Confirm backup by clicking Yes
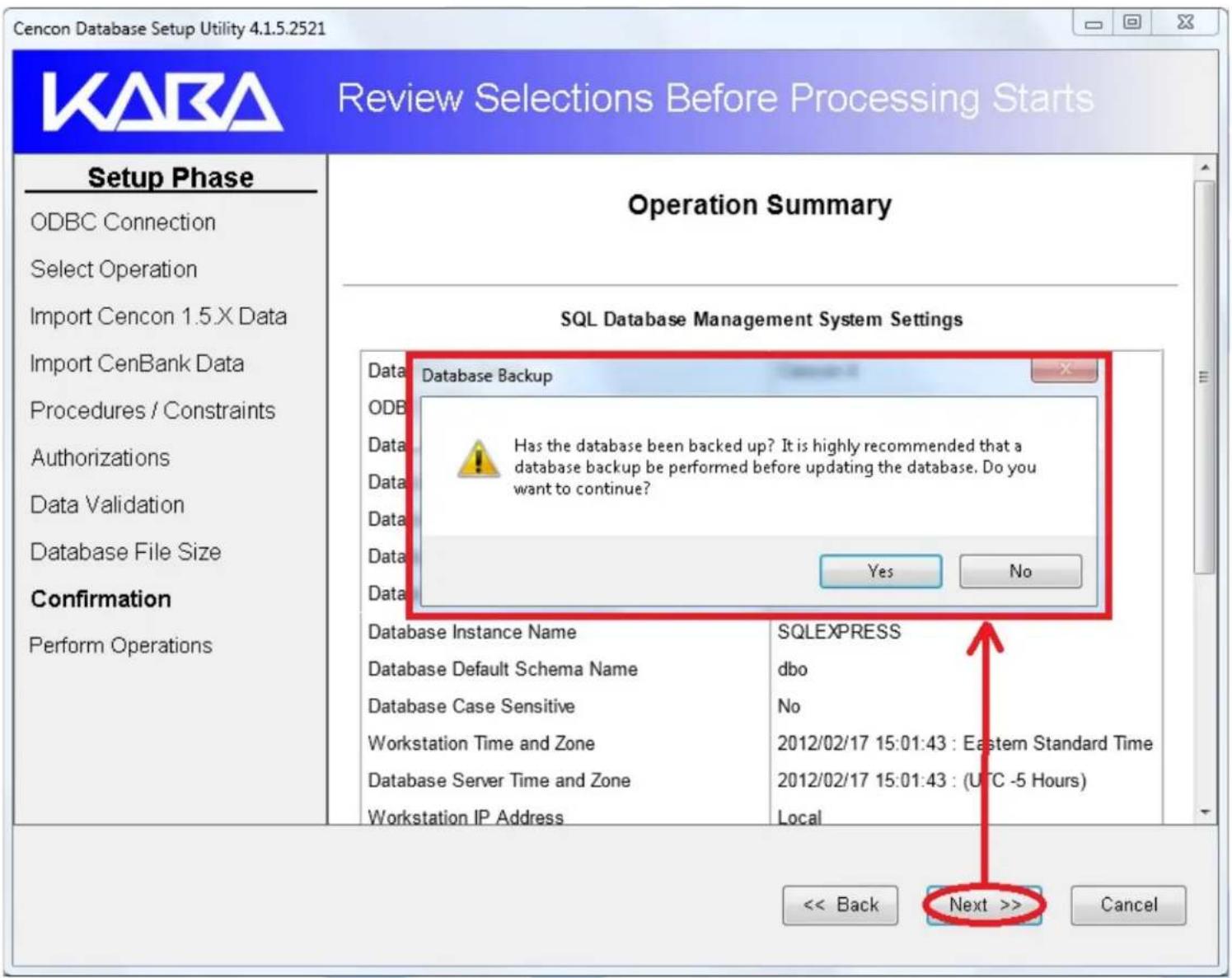1232x978 pixels. coord(880,571)
